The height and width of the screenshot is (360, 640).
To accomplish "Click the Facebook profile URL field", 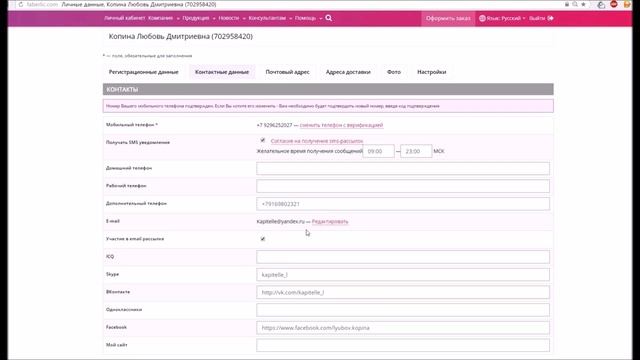I will (403, 328).
